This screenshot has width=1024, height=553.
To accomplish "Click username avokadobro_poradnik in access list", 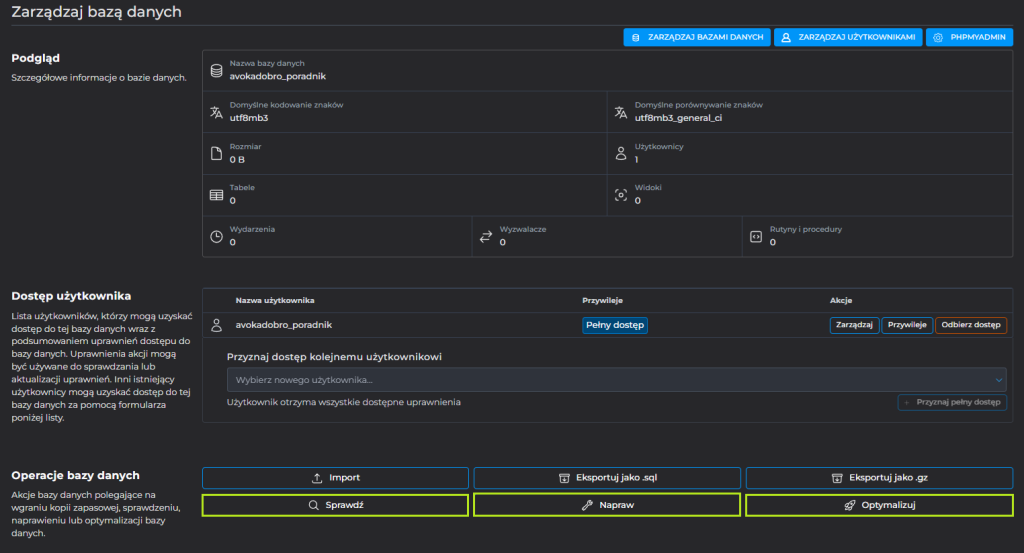I will pos(283,324).
